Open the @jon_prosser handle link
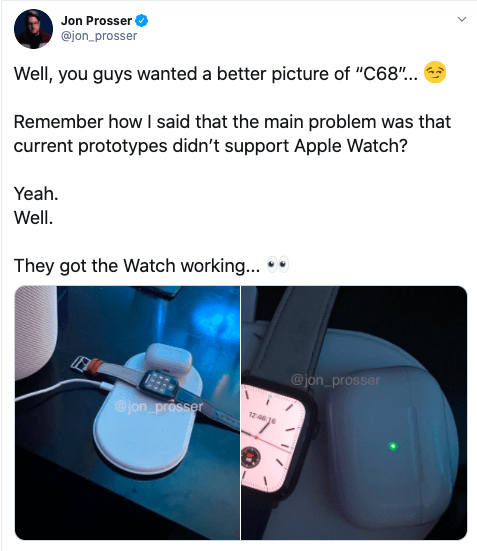477x551 pixels. pos(99,36)
